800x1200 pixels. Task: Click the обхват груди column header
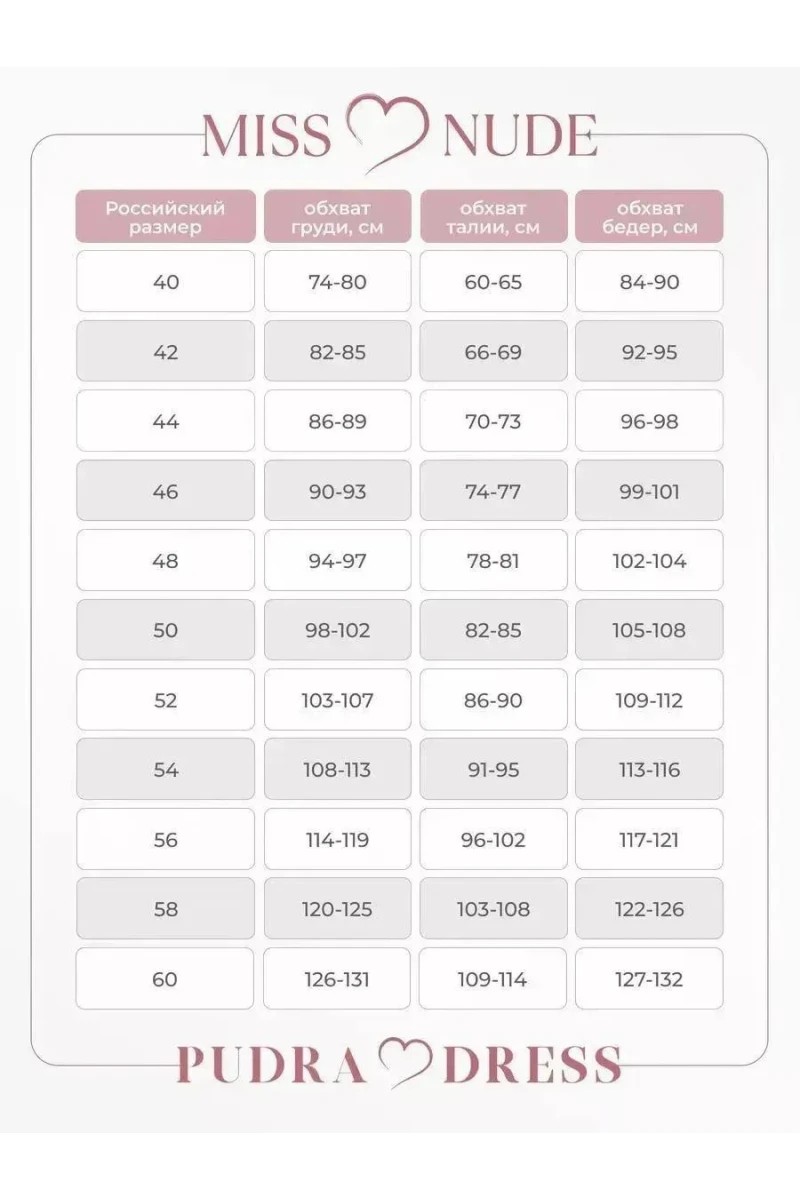click(x=337, y=216)
